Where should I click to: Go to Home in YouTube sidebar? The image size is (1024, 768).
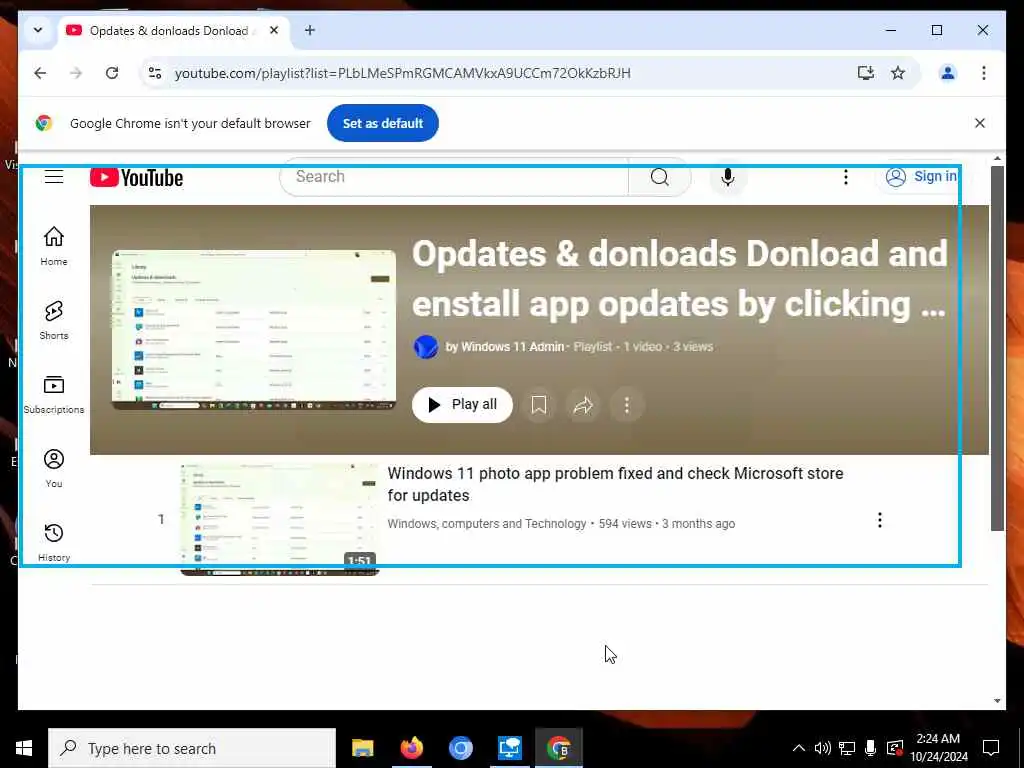tap(54, 246)
